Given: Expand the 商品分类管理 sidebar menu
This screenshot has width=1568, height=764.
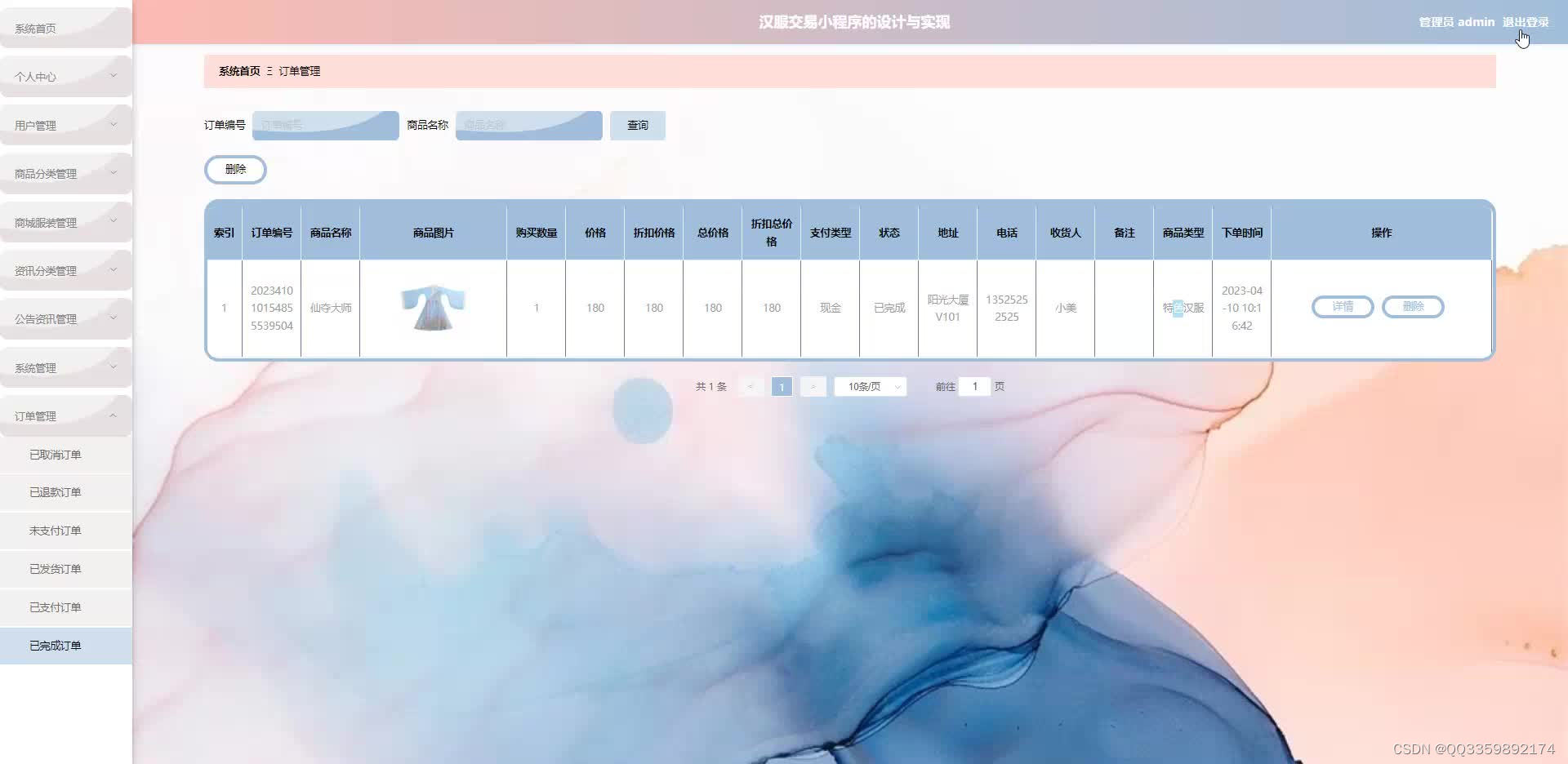Looking at the screenshot, I should point(65,174).
